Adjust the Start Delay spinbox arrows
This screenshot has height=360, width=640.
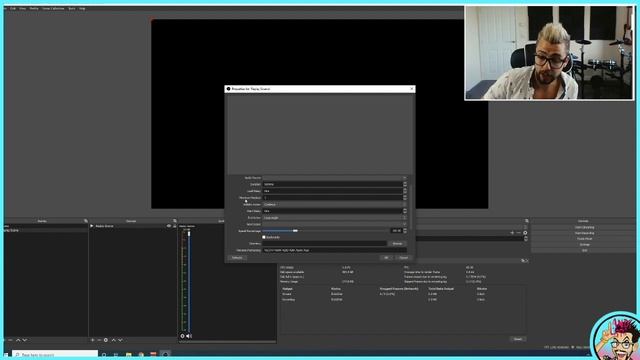pyautogui.click(x=405, y=211)
